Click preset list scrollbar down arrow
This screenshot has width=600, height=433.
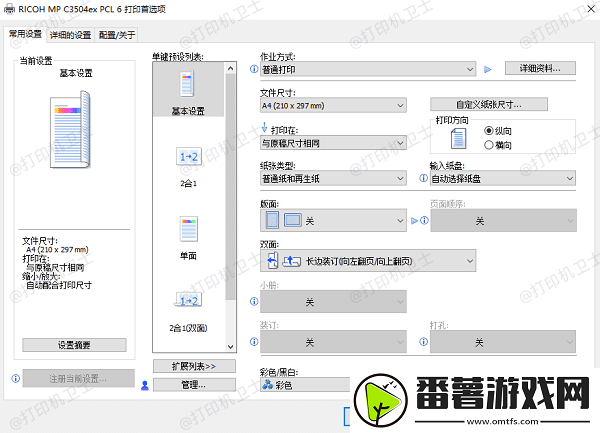230,347
